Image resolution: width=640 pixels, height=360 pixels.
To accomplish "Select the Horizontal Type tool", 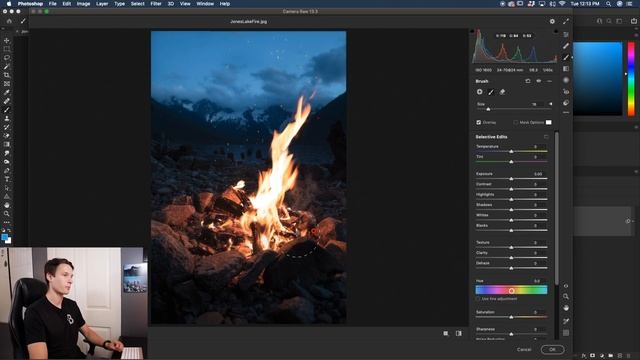I will coord(7,179).
